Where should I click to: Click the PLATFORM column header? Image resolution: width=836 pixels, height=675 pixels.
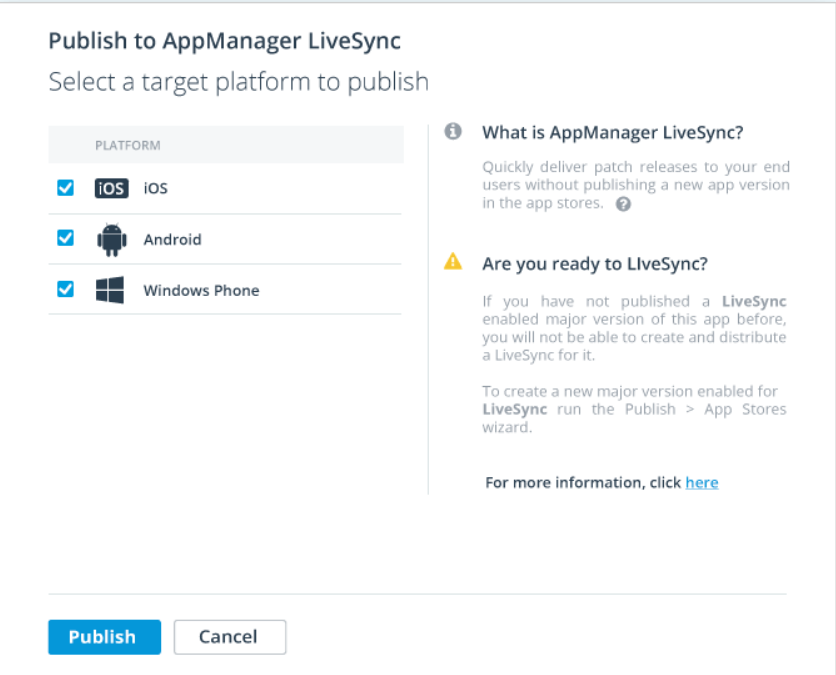(128, 145)
